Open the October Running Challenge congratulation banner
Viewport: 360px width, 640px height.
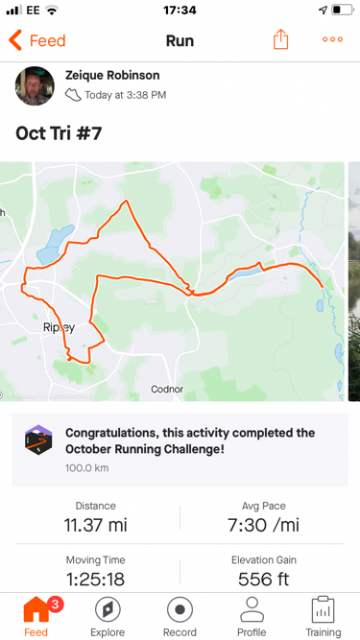tap(180, 449)
